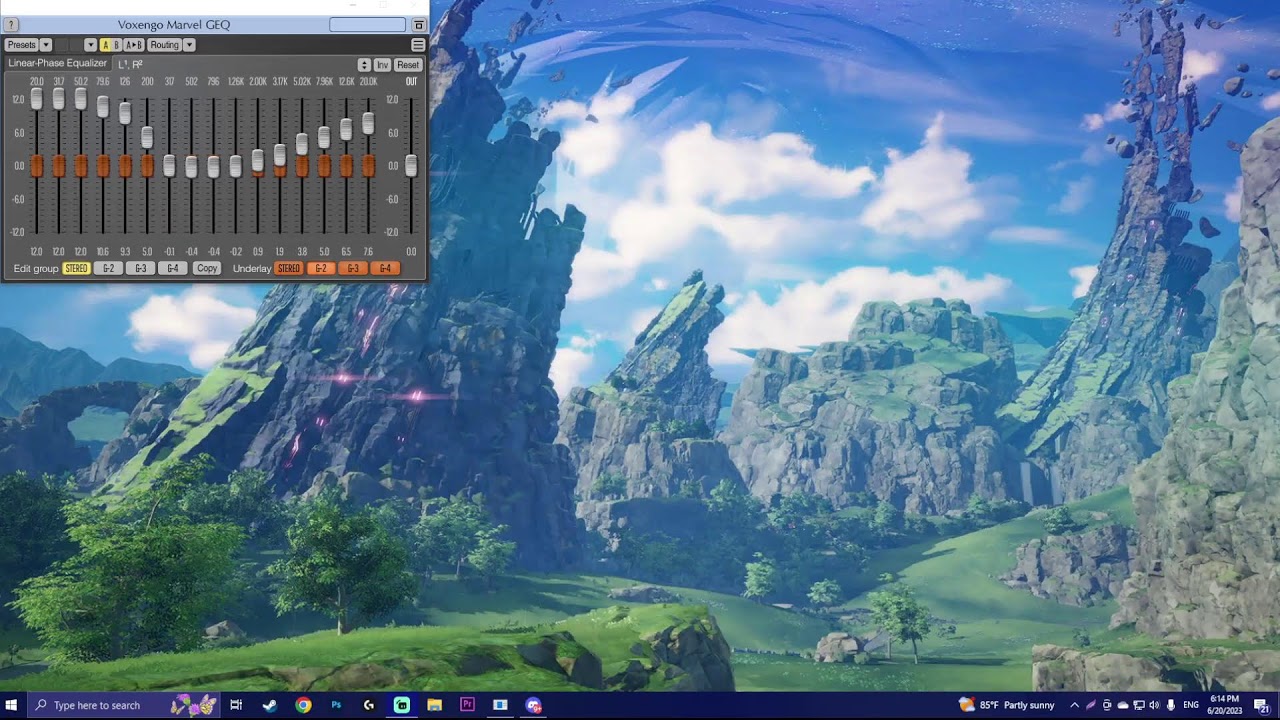Open the teal-green taskbar app icon
This screenshot has height=720, width=1280.
[x=401, y=705]
